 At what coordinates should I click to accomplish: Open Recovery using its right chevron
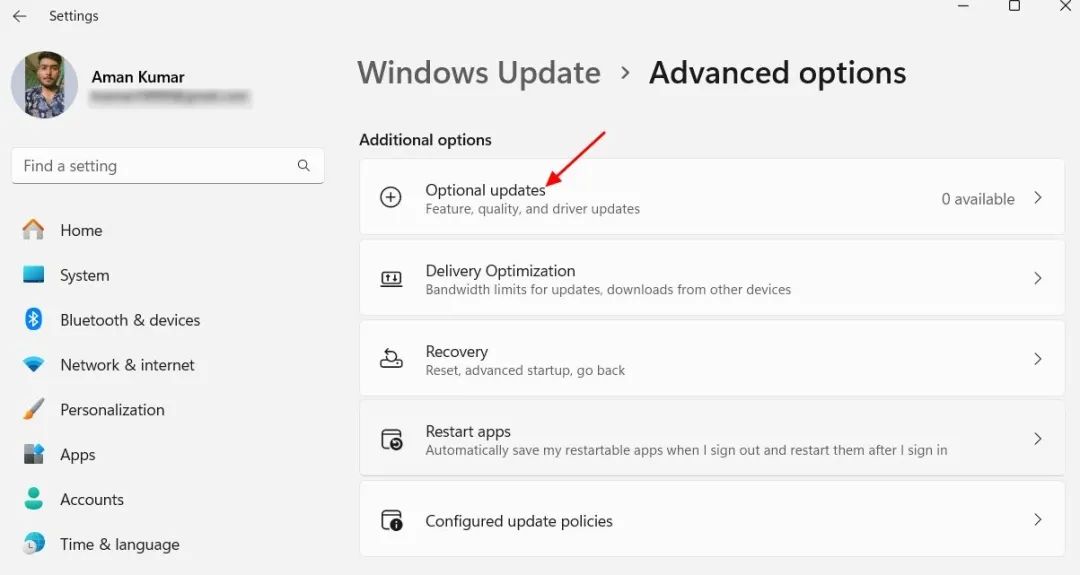[x=1038, y=359]
